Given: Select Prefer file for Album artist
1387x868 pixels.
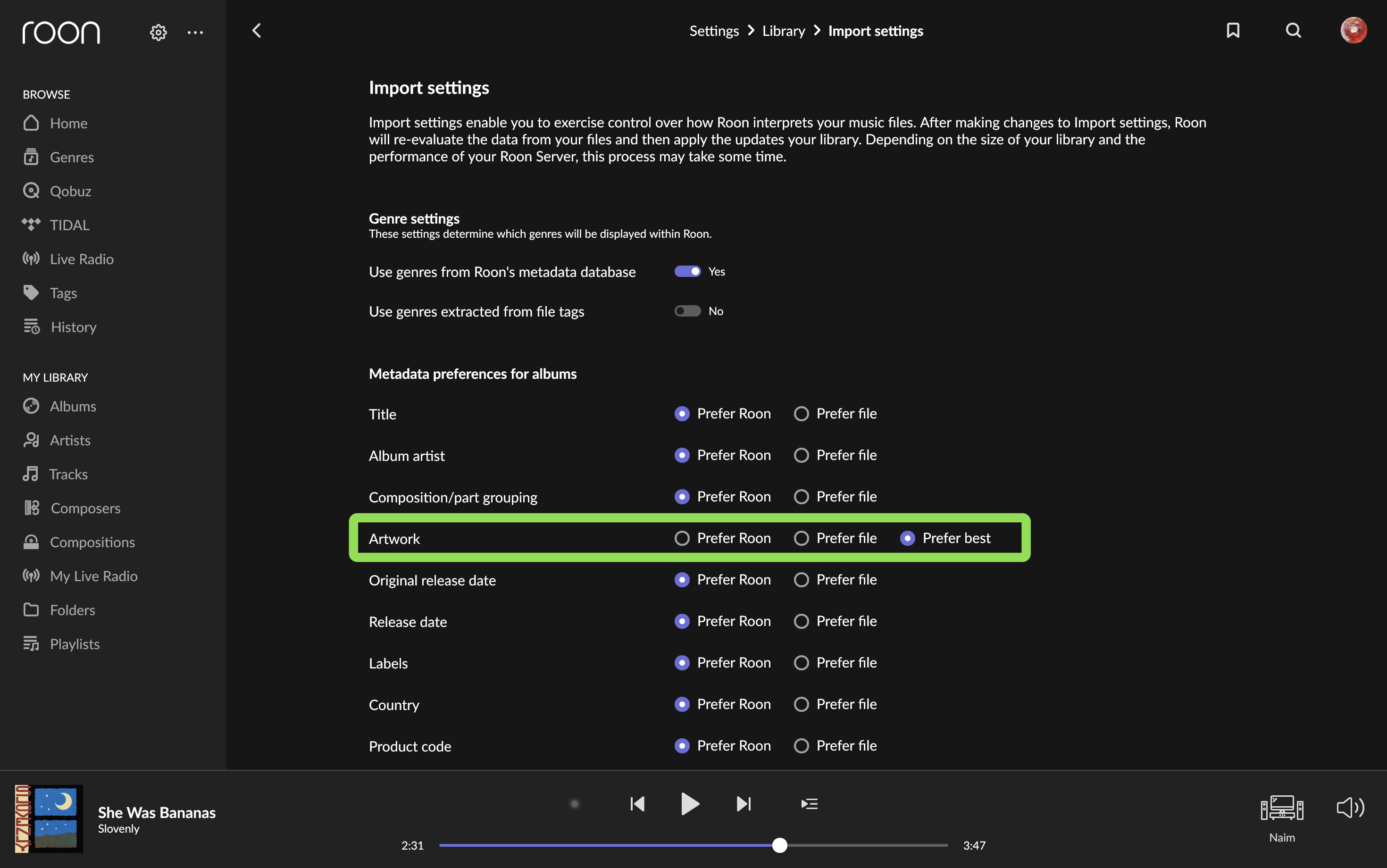Looking at the screenshot, I should tap(802, 455).
